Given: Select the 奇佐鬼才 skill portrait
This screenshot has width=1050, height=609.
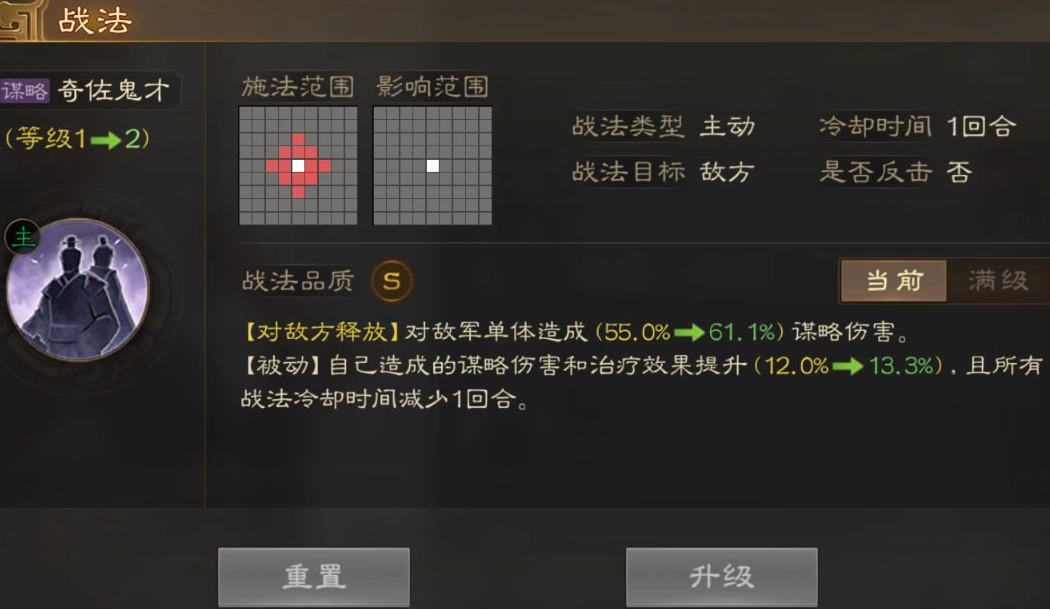Looking at the screenshot, I should (78, 289).
